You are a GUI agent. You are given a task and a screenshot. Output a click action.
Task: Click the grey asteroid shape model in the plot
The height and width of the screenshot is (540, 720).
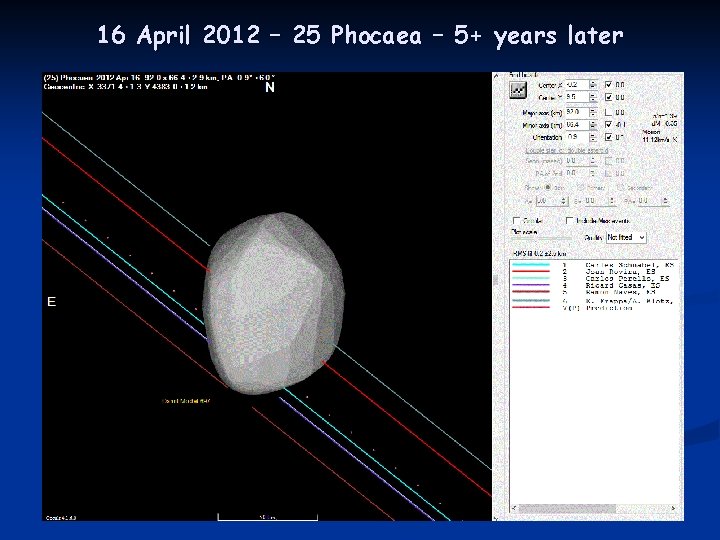(x=274, y=303)
